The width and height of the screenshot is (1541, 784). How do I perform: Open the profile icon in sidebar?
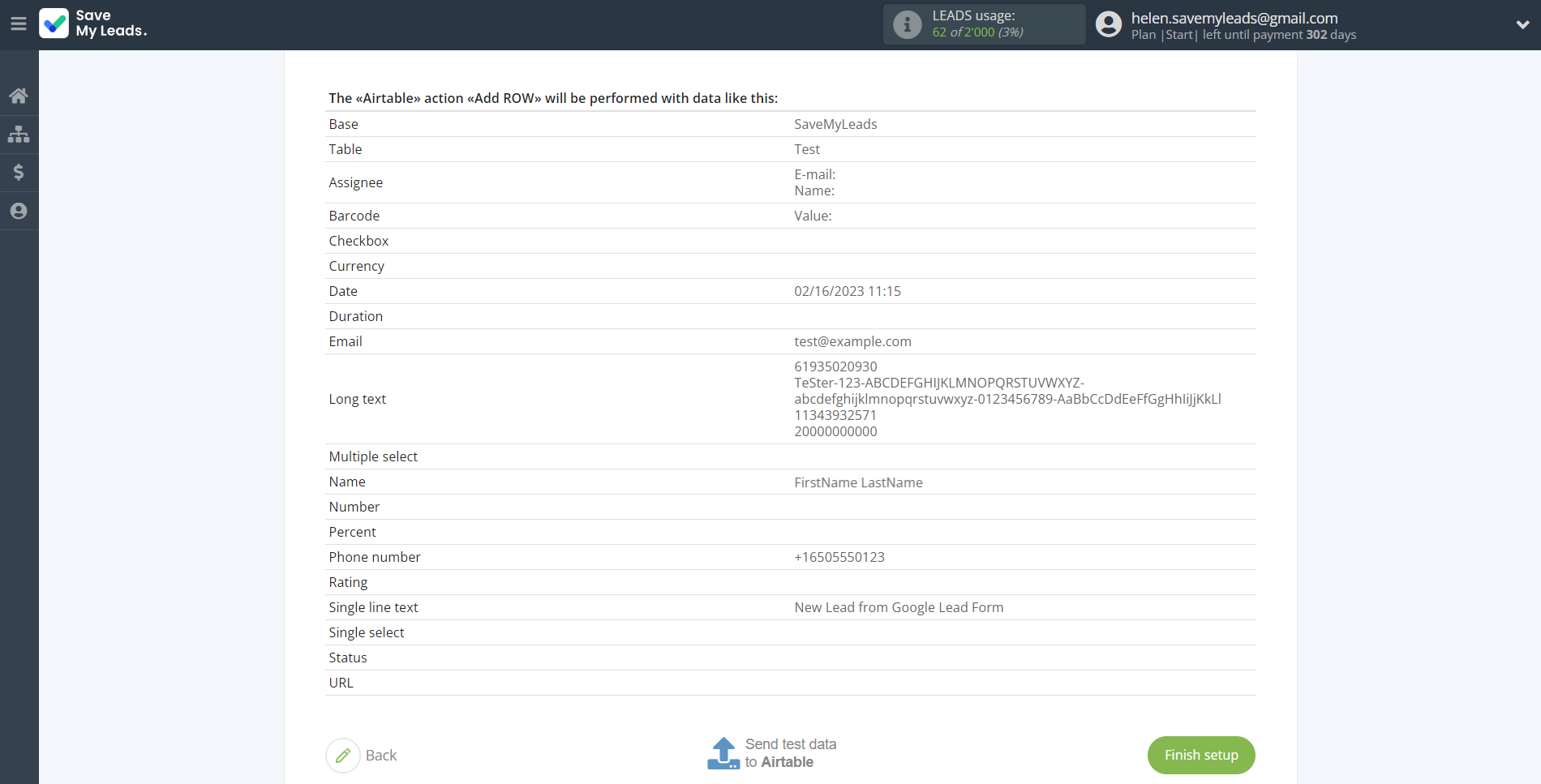coord(19,211)
